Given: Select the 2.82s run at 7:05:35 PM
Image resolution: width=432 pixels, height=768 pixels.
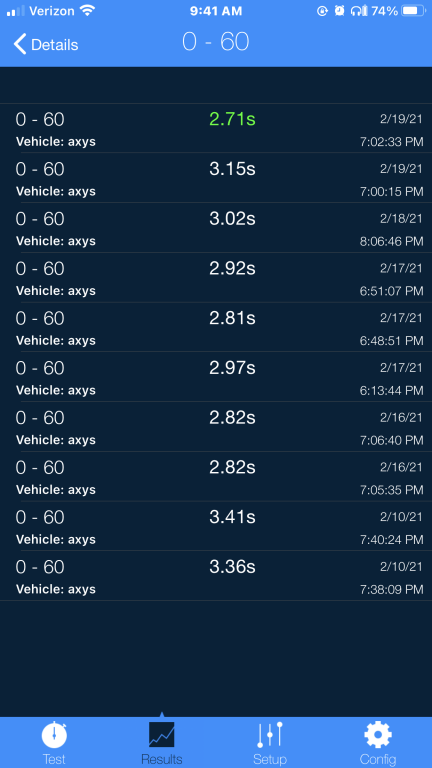Looking at the screenshot, I should (216, 477).
